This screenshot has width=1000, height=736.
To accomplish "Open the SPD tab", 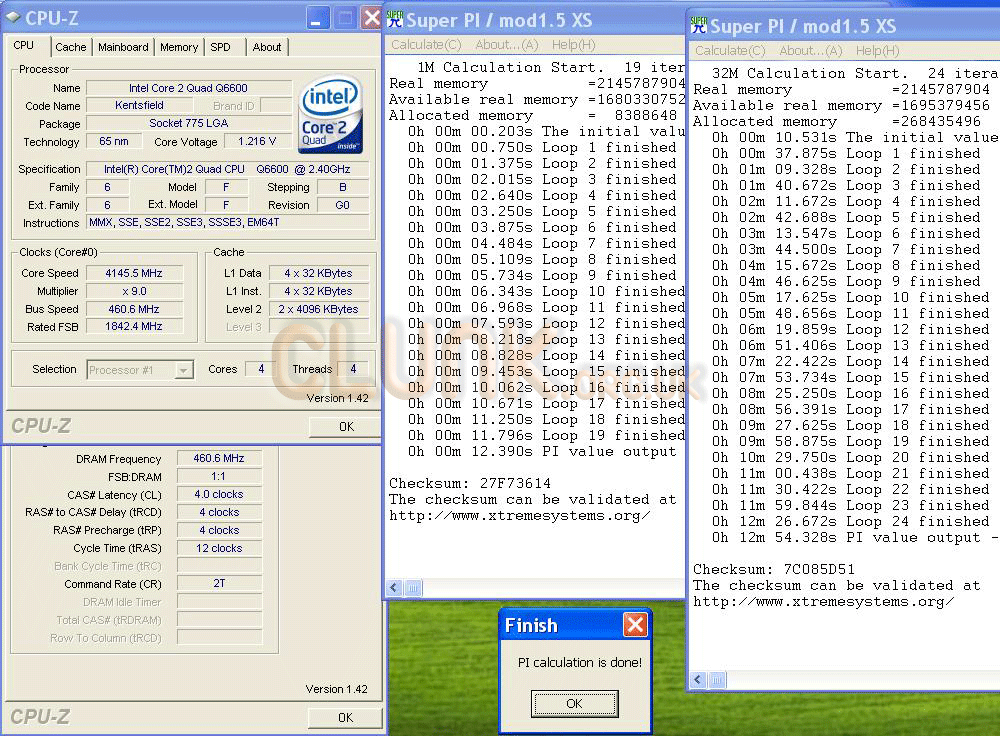I will (220, 47).
